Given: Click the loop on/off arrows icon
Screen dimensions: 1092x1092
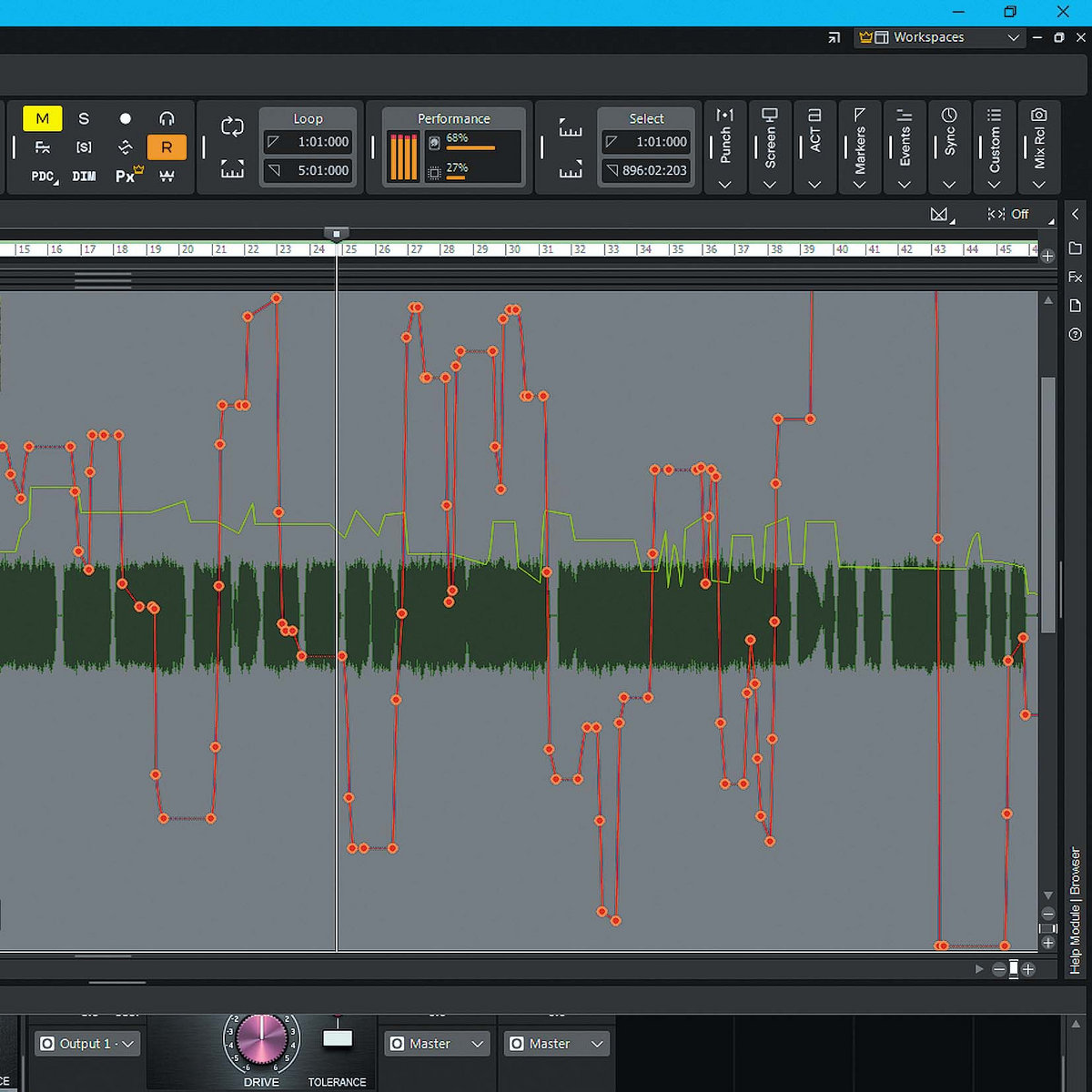Looking at the screenshot, I should tap(232, 127).
